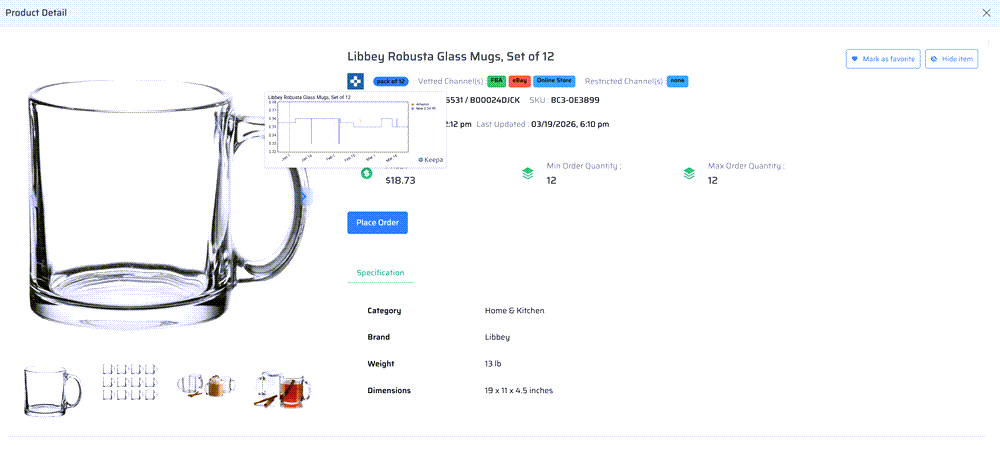Click the Restricted Channel(s) label
This screenshot has width=1000, height=471.
coord(626,82)
